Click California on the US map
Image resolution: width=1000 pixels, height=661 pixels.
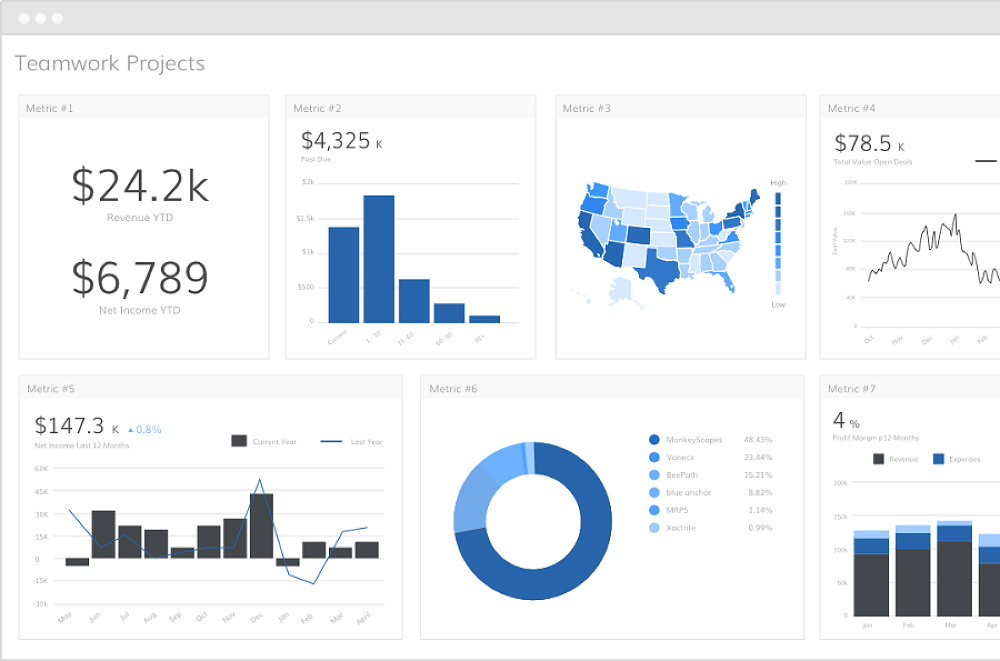pos(587,233)
